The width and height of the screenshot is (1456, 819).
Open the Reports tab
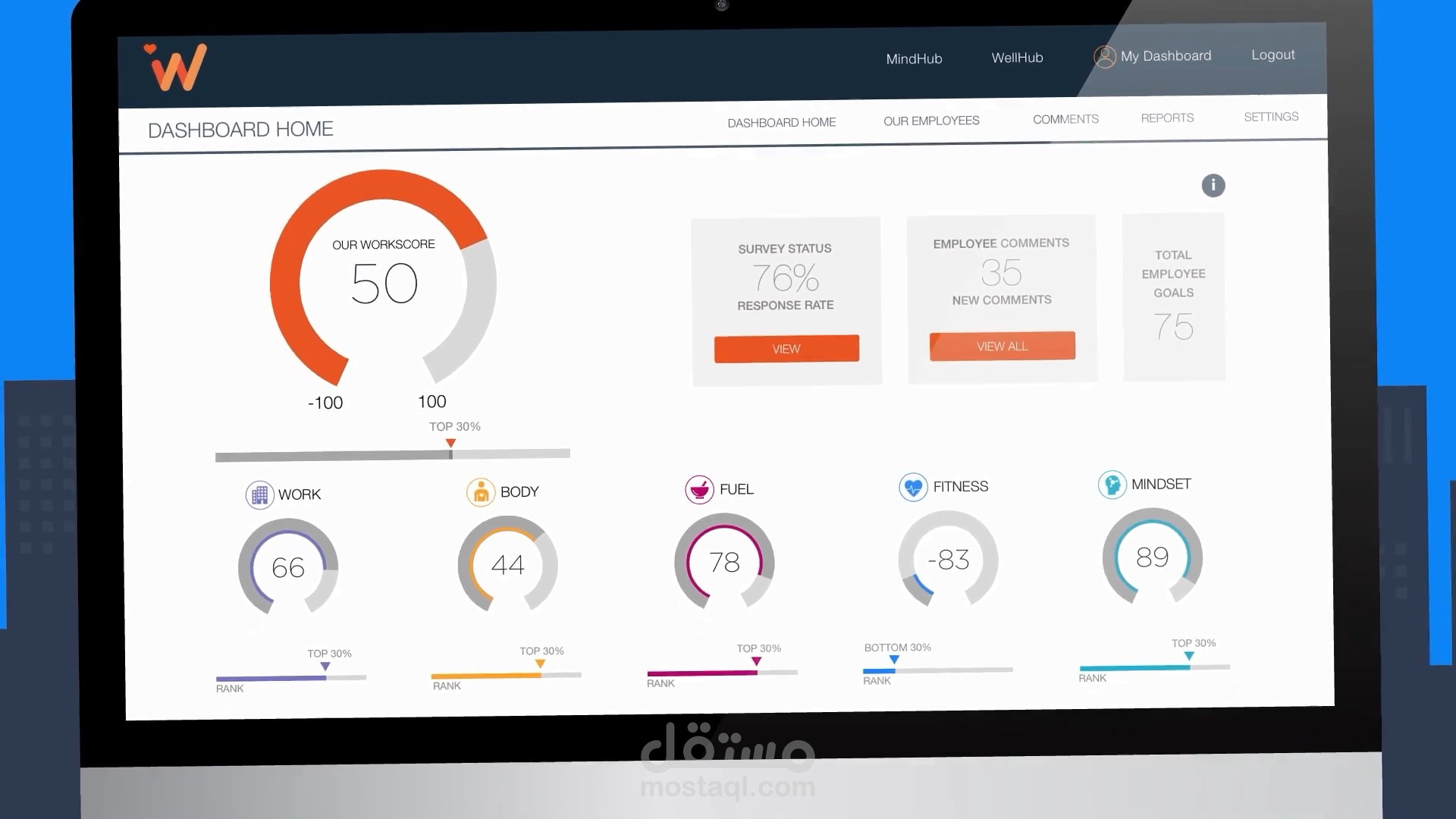pyautogui.click(x=1167, y=118)
